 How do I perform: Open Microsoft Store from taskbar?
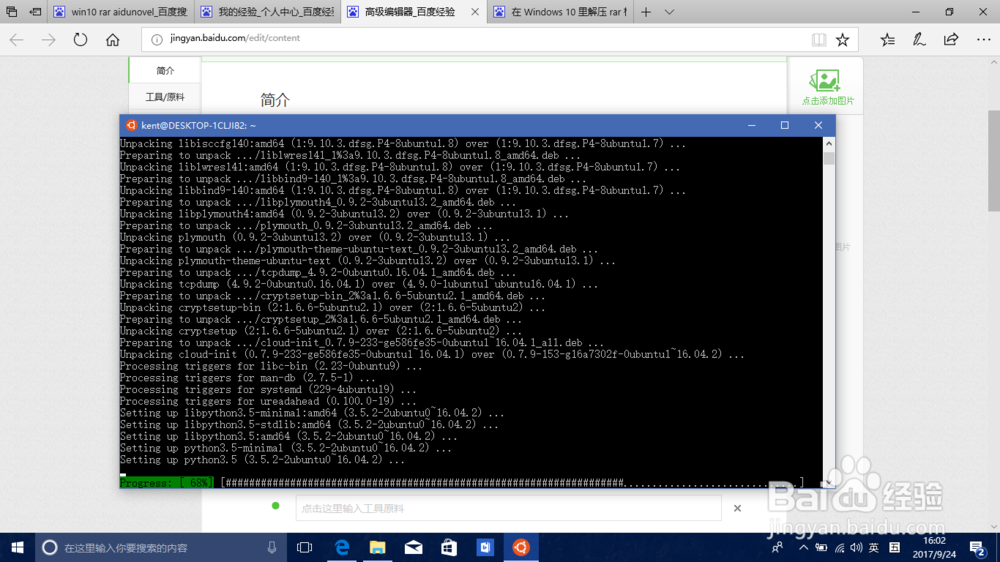(449, 547)
